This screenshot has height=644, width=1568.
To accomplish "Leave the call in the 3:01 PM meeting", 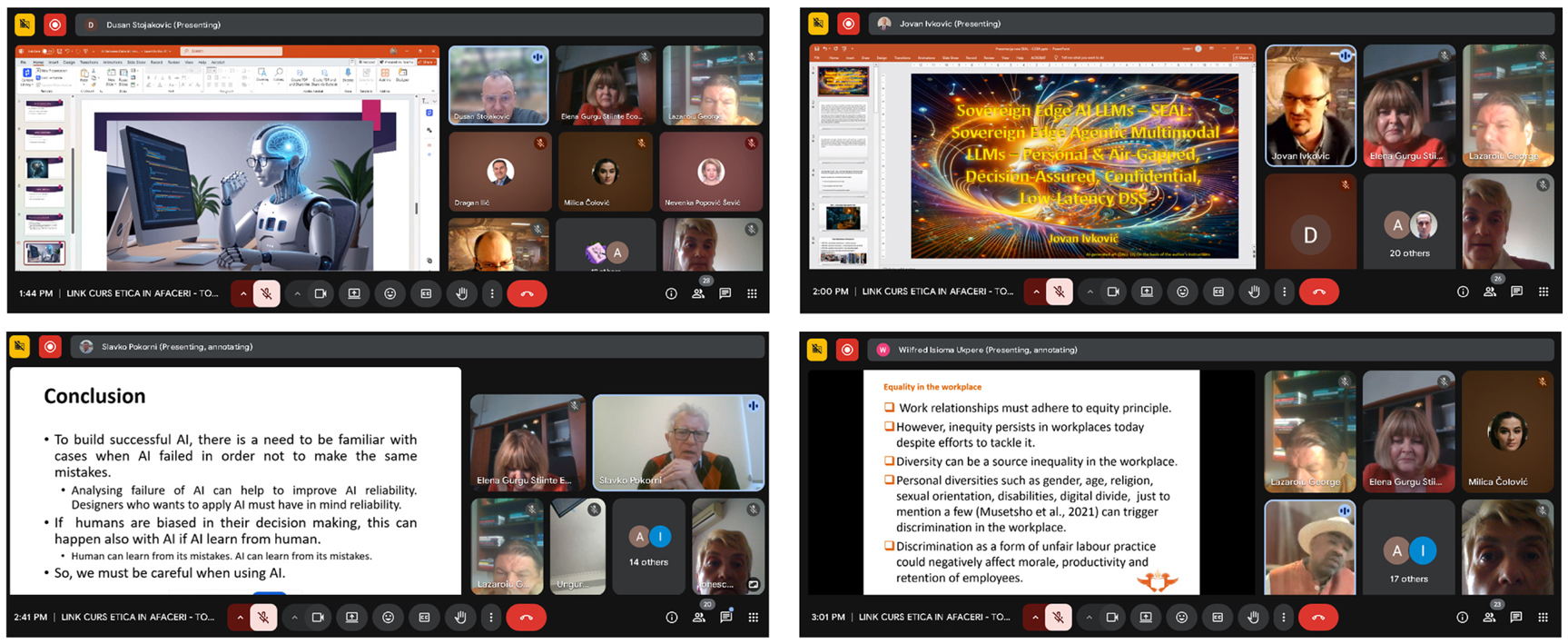I will coord(1317,618).
